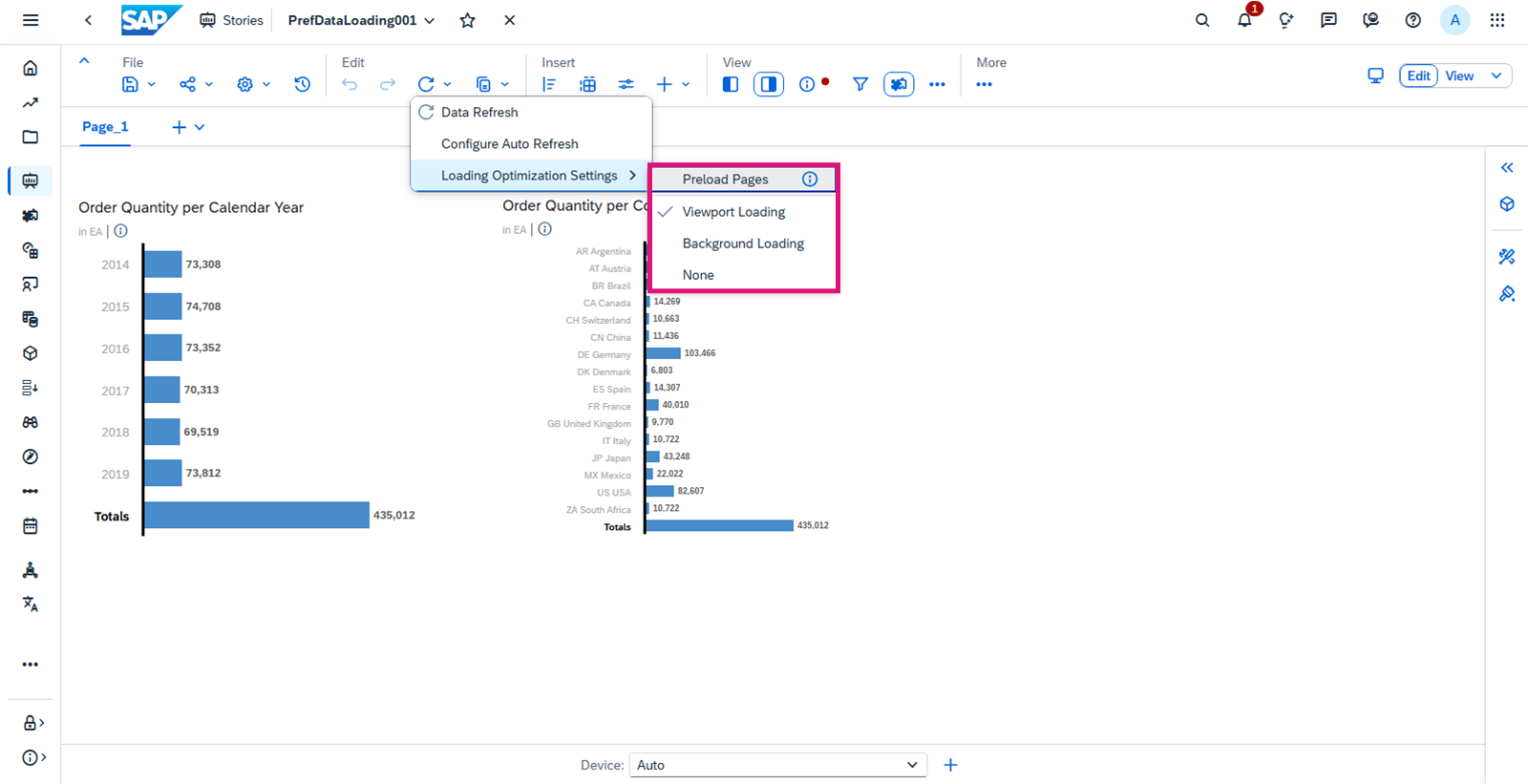
Task: Switch to Edit mode
Action: click(1419, 75)
